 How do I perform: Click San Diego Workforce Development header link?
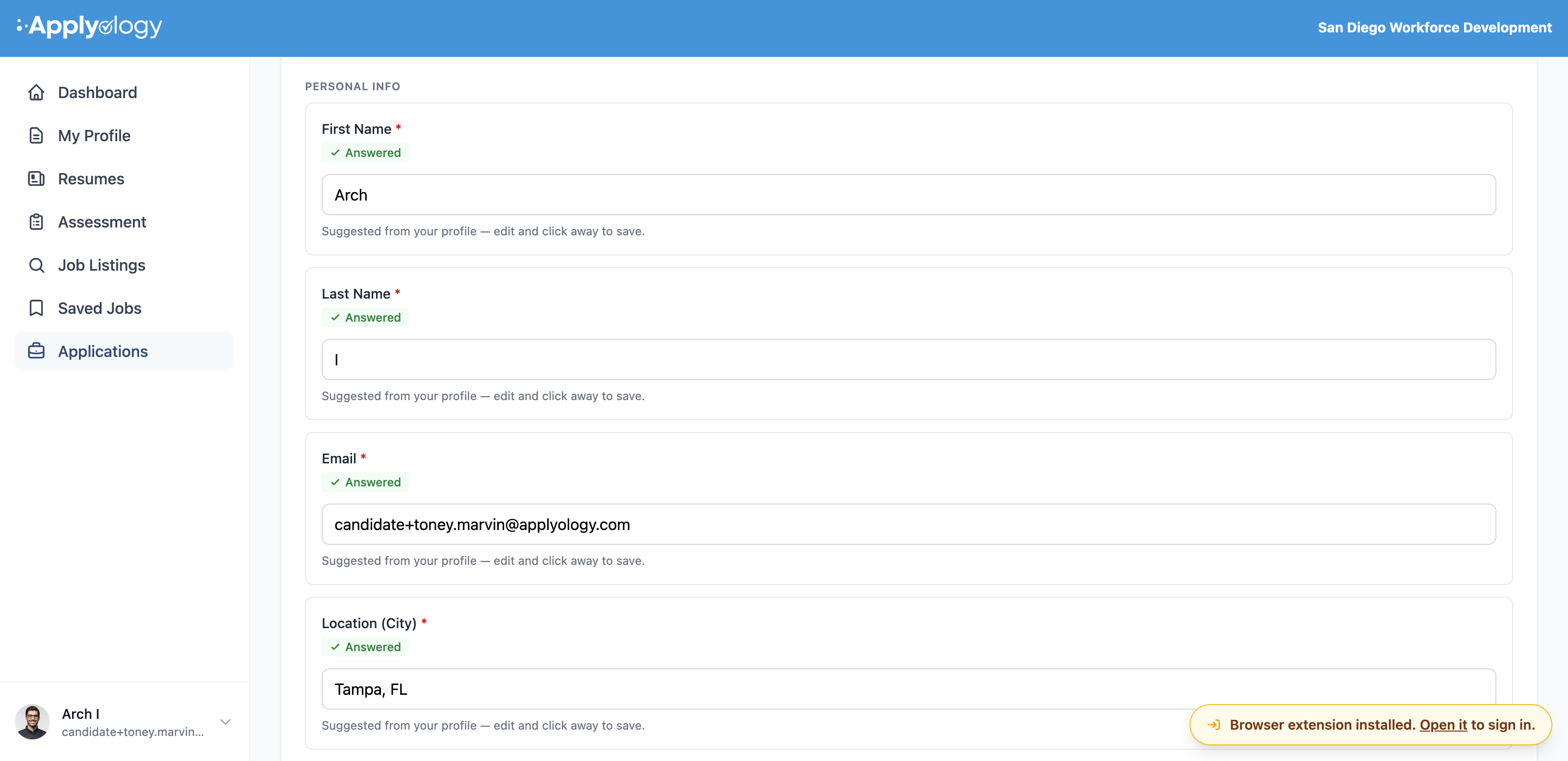pyautogui.click(x=1434, y=28)
